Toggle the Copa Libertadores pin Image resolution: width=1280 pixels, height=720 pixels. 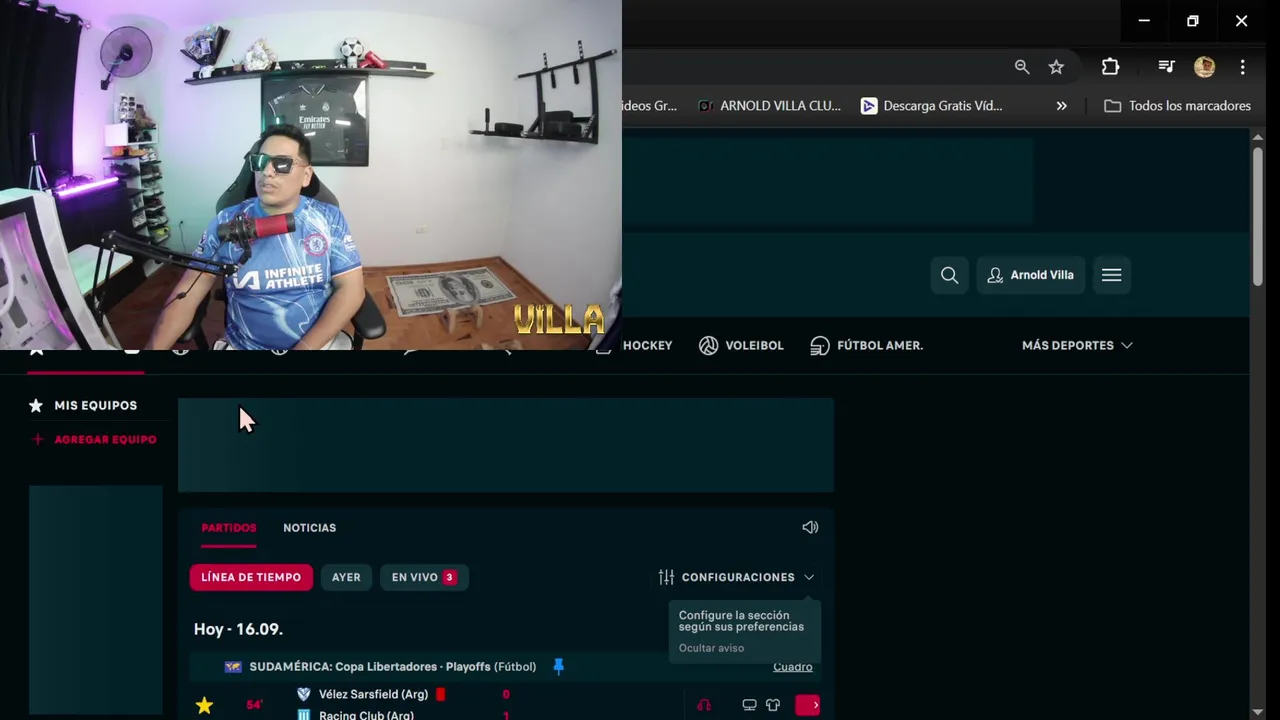558,667
